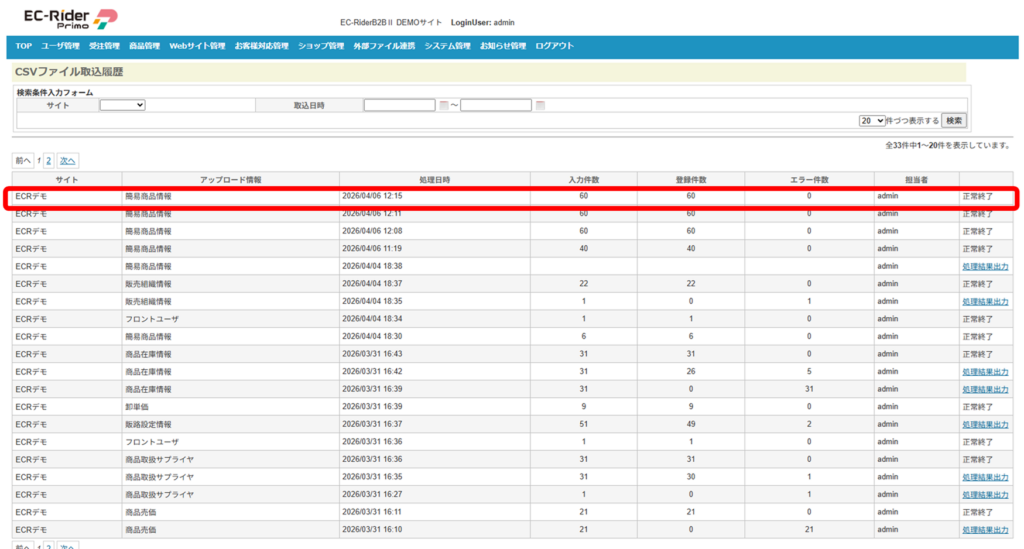Open the サイト dropdown in search form

(122, 105)
